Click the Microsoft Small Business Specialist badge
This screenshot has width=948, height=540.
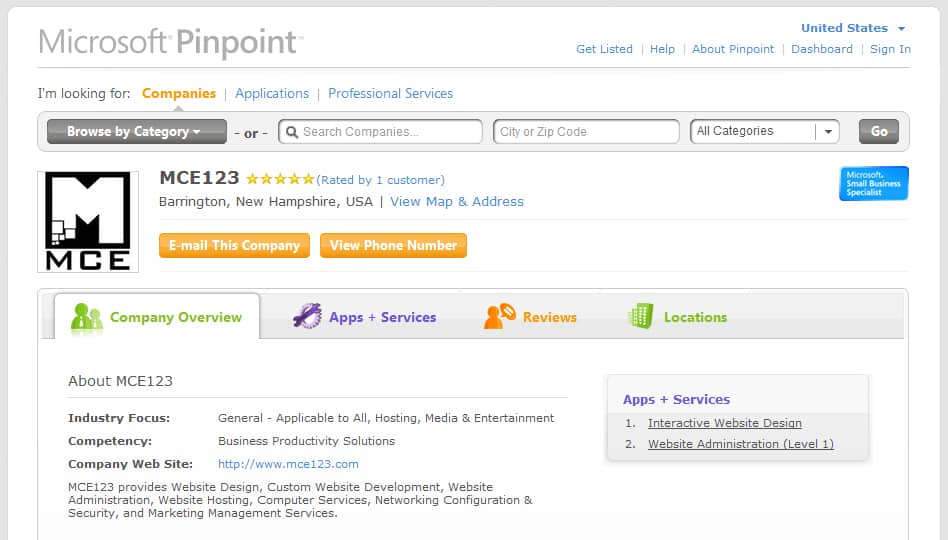pyautogui.click(x=874, y=183)
